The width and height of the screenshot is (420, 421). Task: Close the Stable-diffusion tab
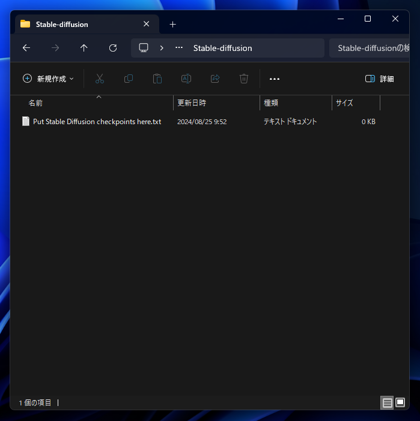146,24
